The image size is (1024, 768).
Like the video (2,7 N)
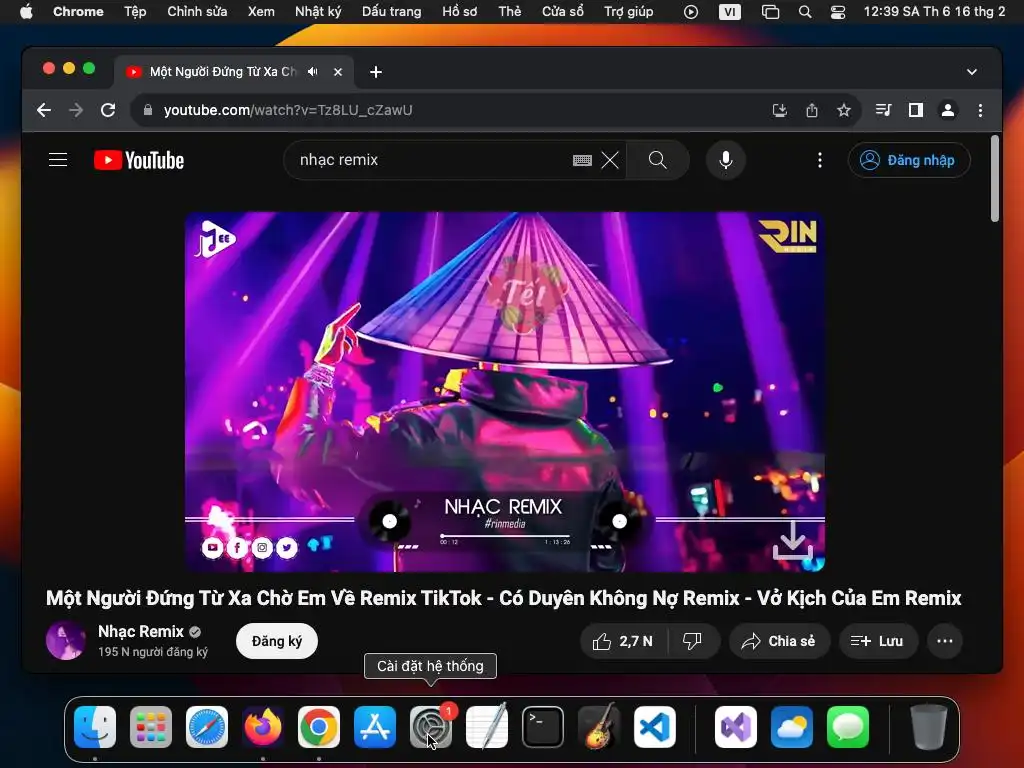622,641
